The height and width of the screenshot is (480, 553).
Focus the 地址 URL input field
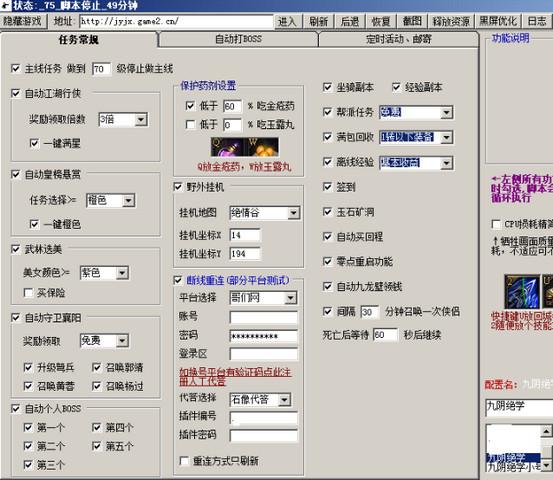[176, 21]
